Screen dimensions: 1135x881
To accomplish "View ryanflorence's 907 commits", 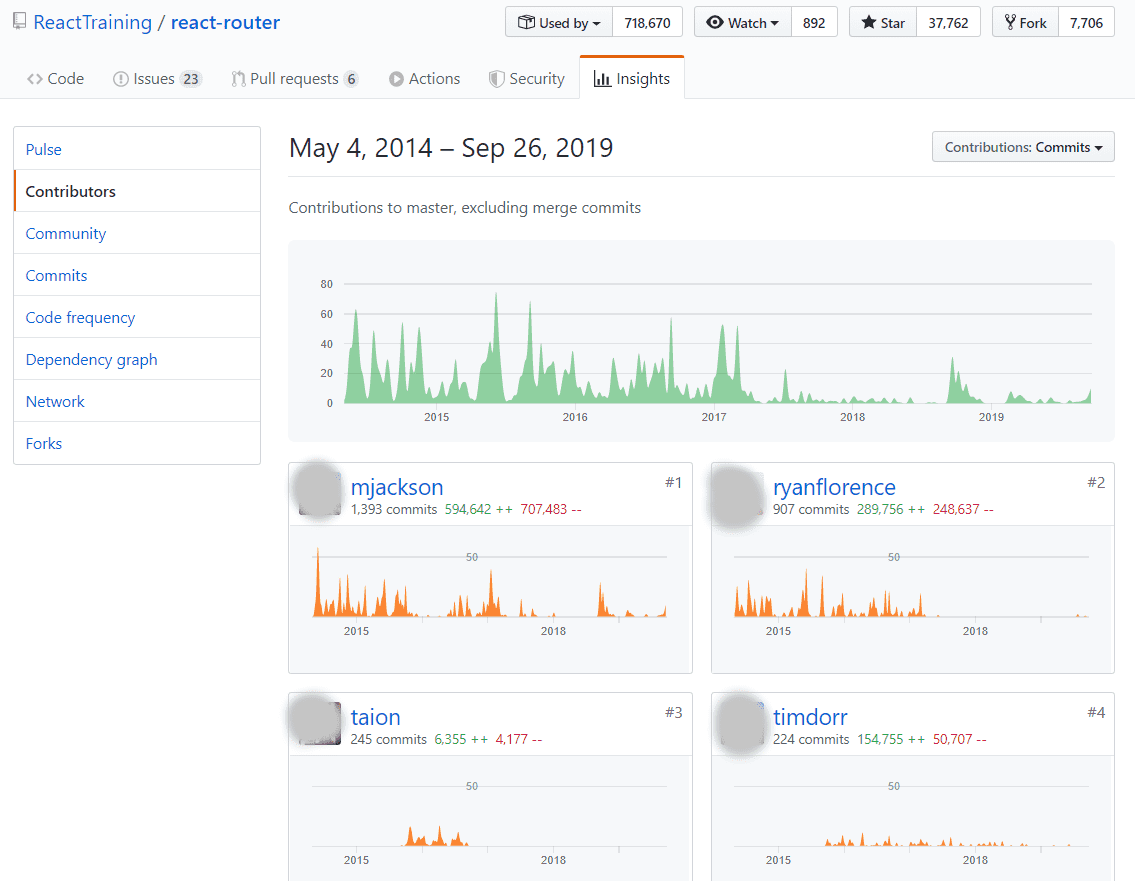I will coord(811,510).
